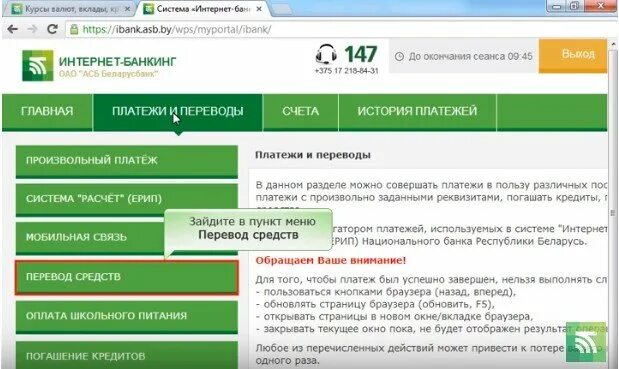Viewport: 619px width, 369px height.
Task: Open the ПЛАТЕЖИ И ПЕРЕВОДЫ menu tab
Action: tap(178, 111)
